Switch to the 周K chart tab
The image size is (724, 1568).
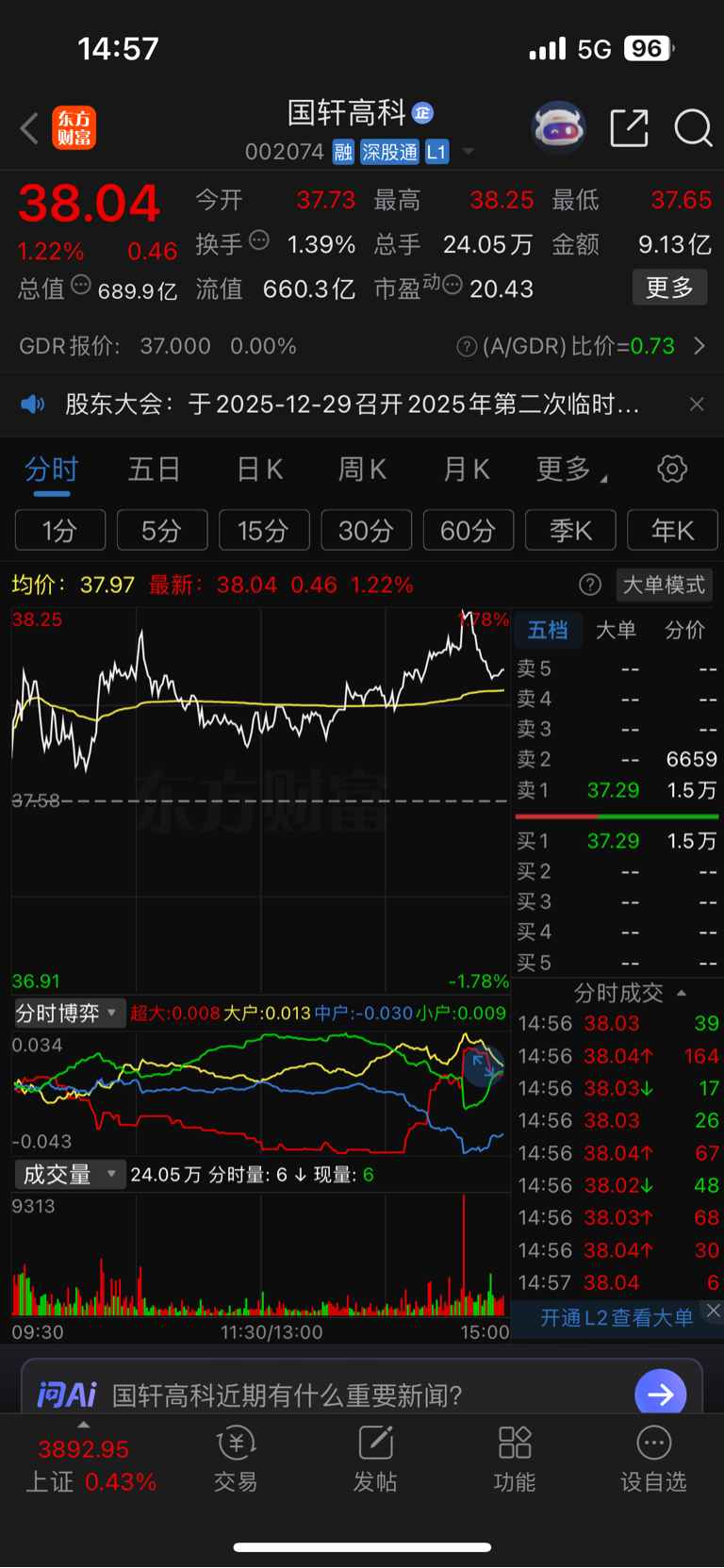click(x=362, y=469)
